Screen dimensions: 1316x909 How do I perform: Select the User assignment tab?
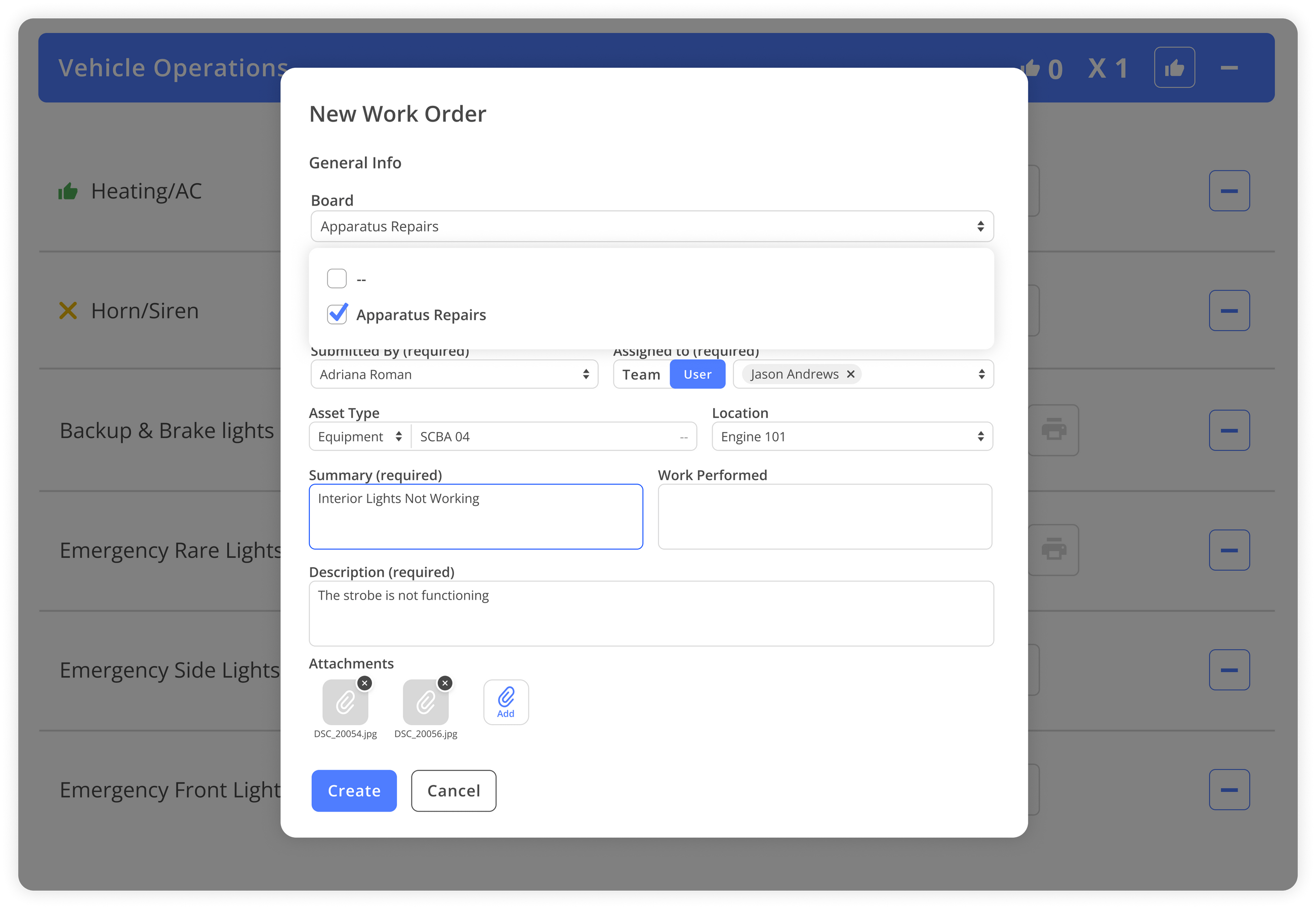(x=697, y=374)
